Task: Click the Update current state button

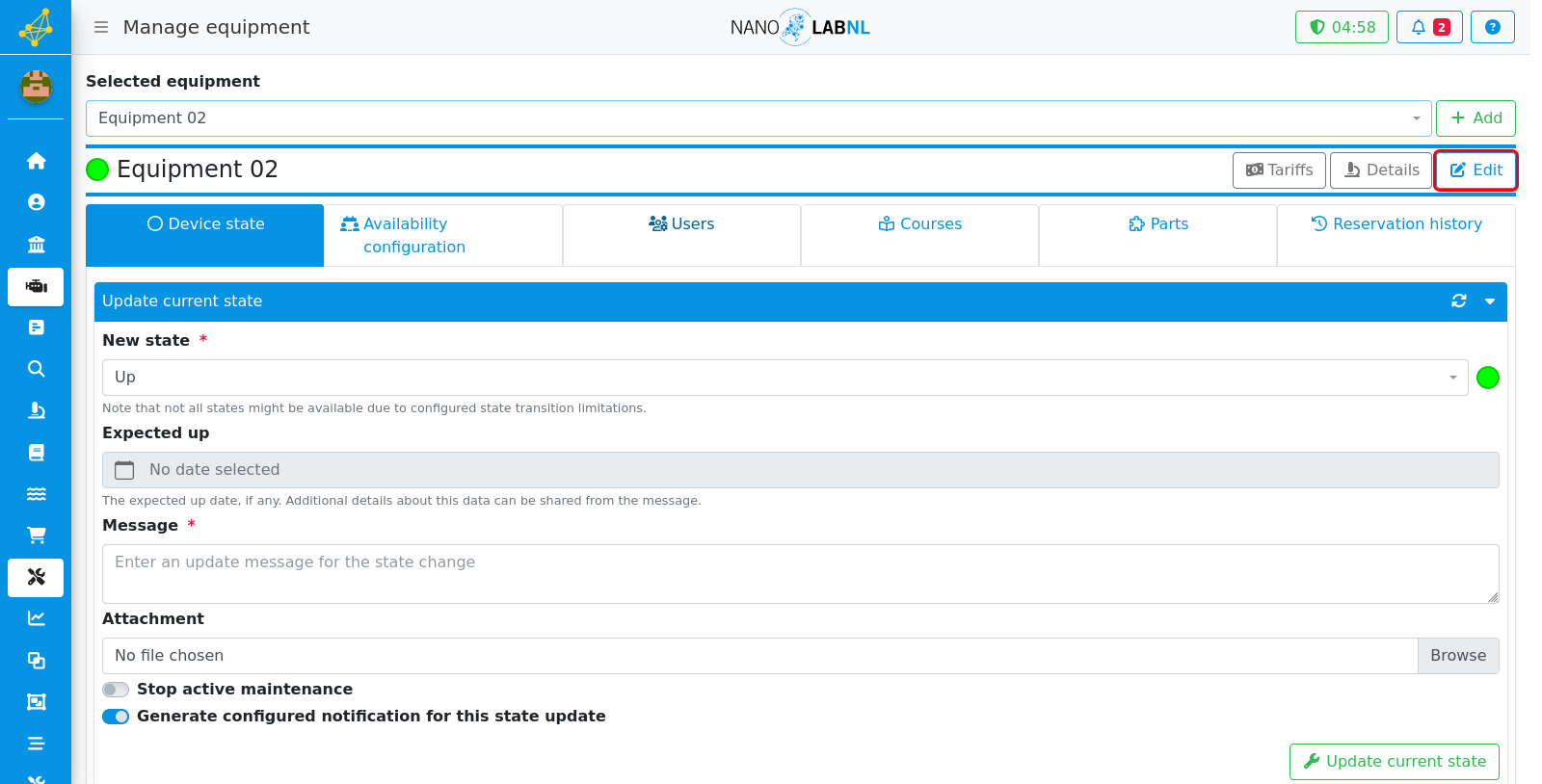Action: (x=1395, y=762)
